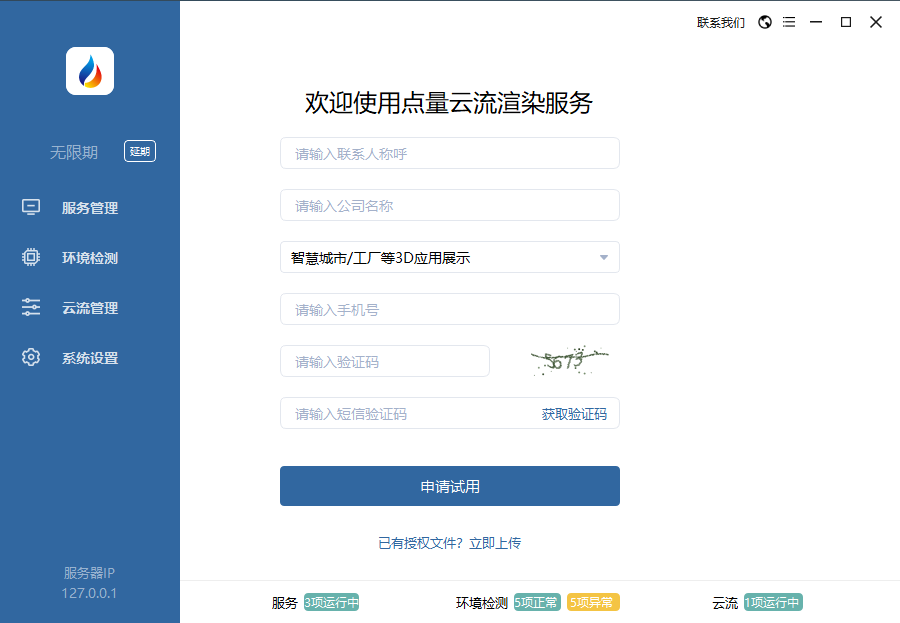The image size is (900, 623).
Task: Click the 3项运行中 service status badge
Action: point(331,602)
